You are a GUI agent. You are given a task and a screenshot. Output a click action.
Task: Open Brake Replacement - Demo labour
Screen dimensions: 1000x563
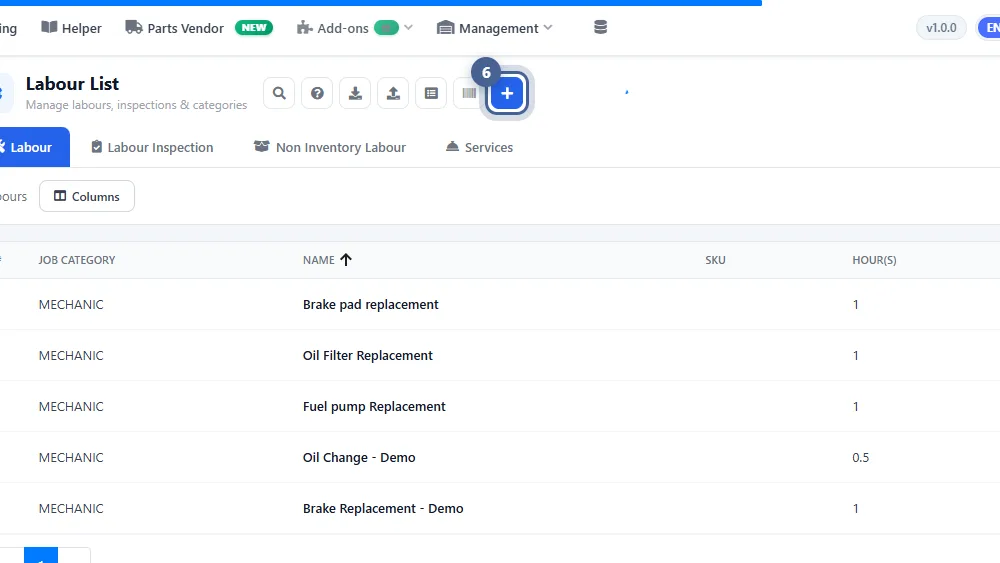(383, 509)
